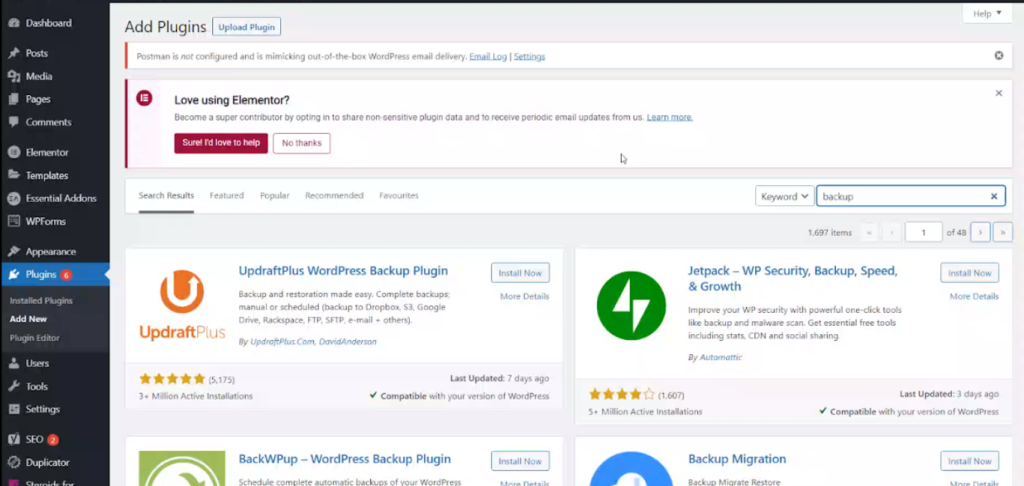Open Automattic author link
This screenshot has width=1024, height=486.
pyautogui.click(x=721, y=357)
